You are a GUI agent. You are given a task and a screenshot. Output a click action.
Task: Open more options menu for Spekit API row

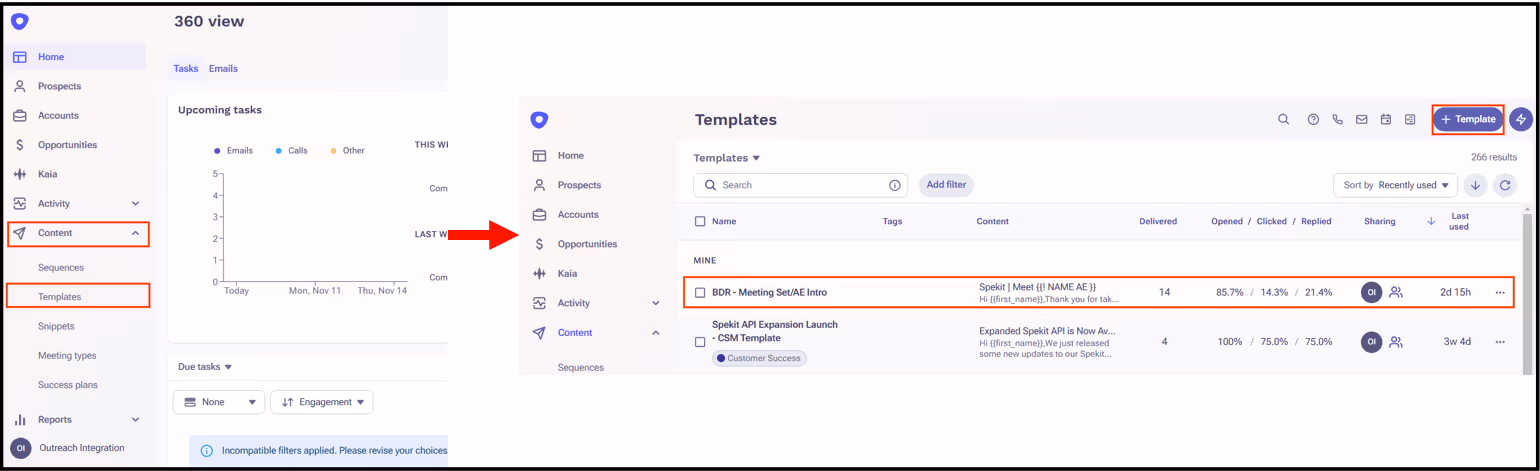pyautogui.click(x=1500, y=341)
